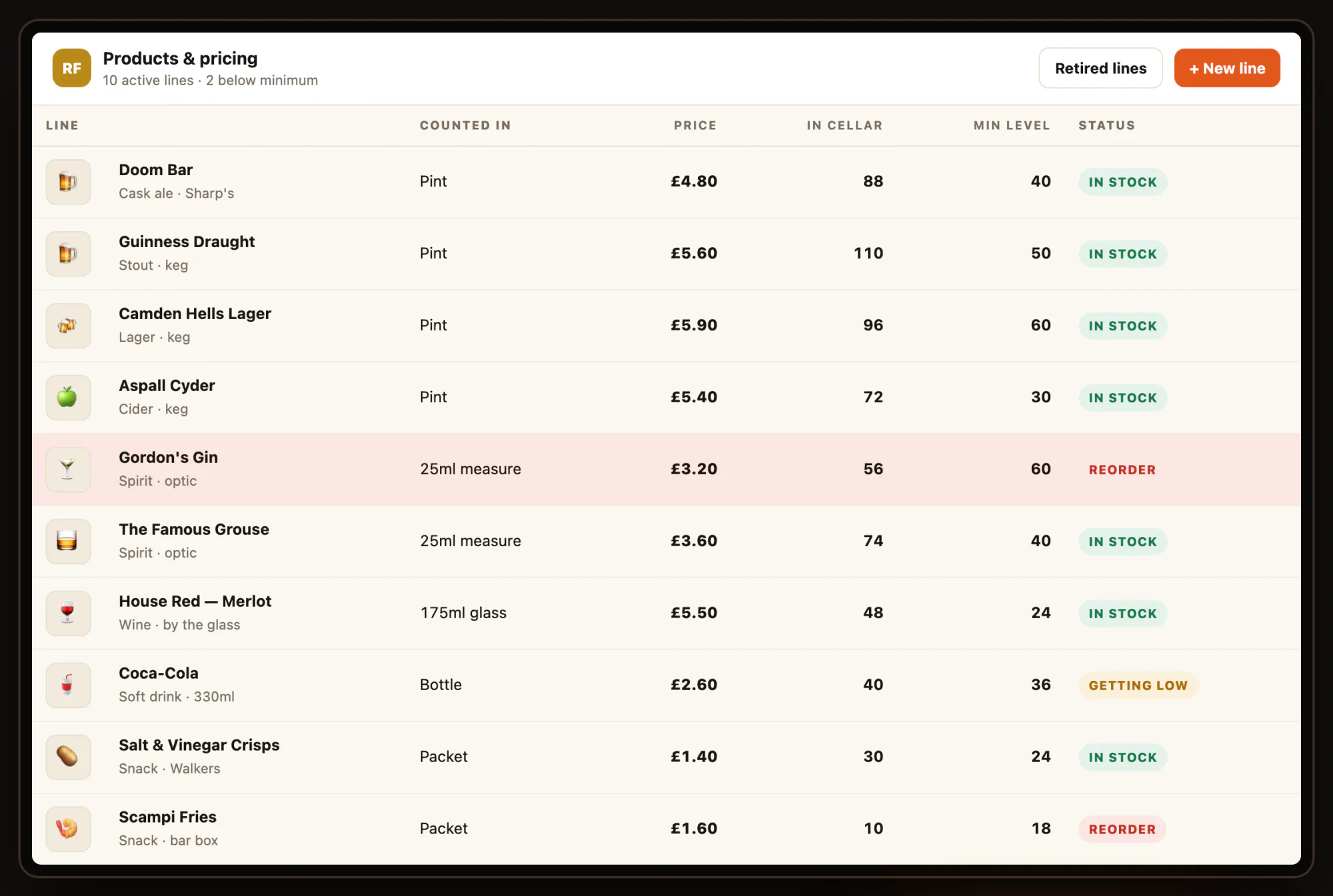Select the House Red — Merlot name
Image resolution: width=1333 pixels, height=896 pixels.
[195, 602]
